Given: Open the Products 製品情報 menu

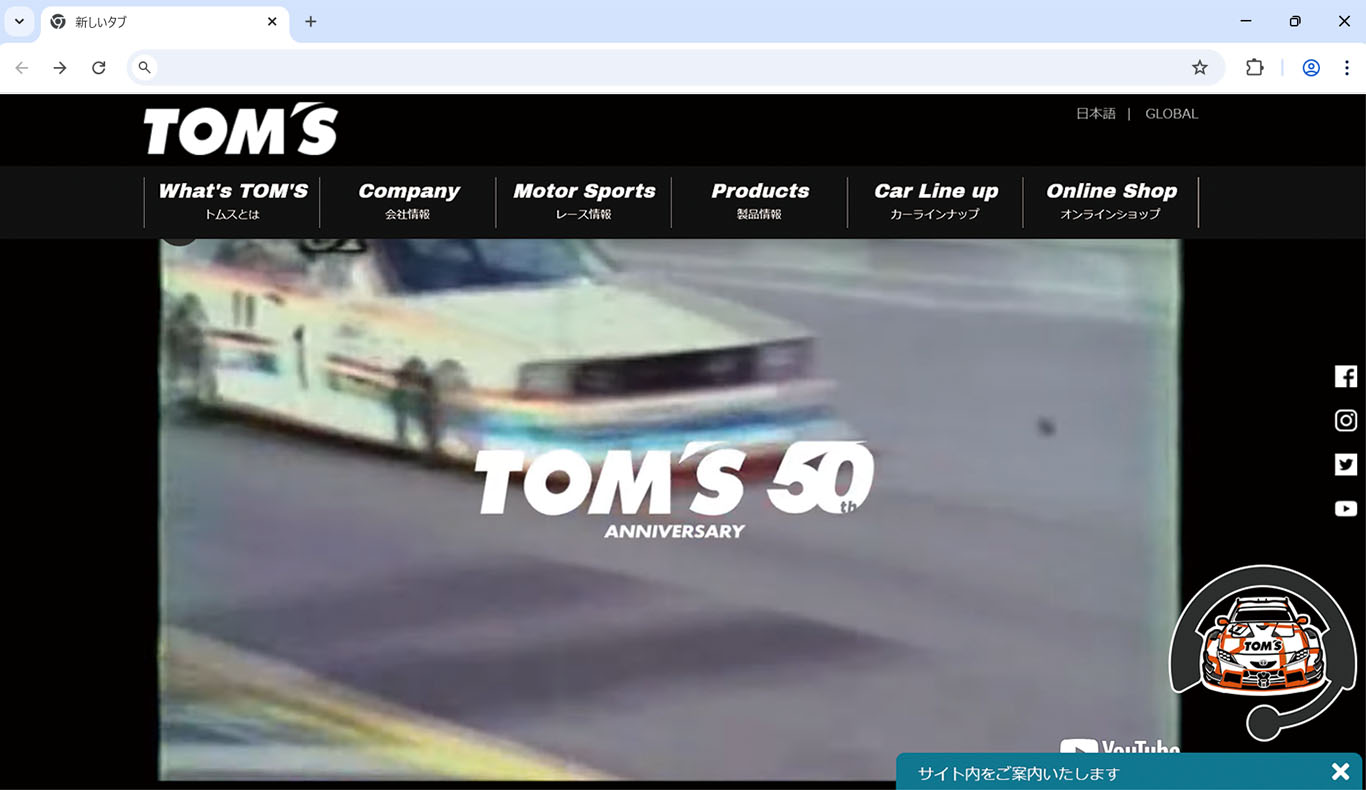Looking at the screenshot, I should pos(760,202).
